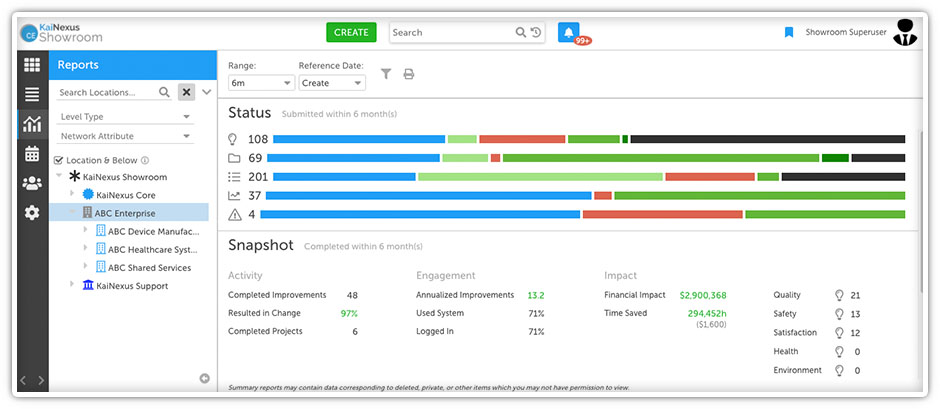Open the notifications bell
940x409 pixels.
[x=568, y=32]
